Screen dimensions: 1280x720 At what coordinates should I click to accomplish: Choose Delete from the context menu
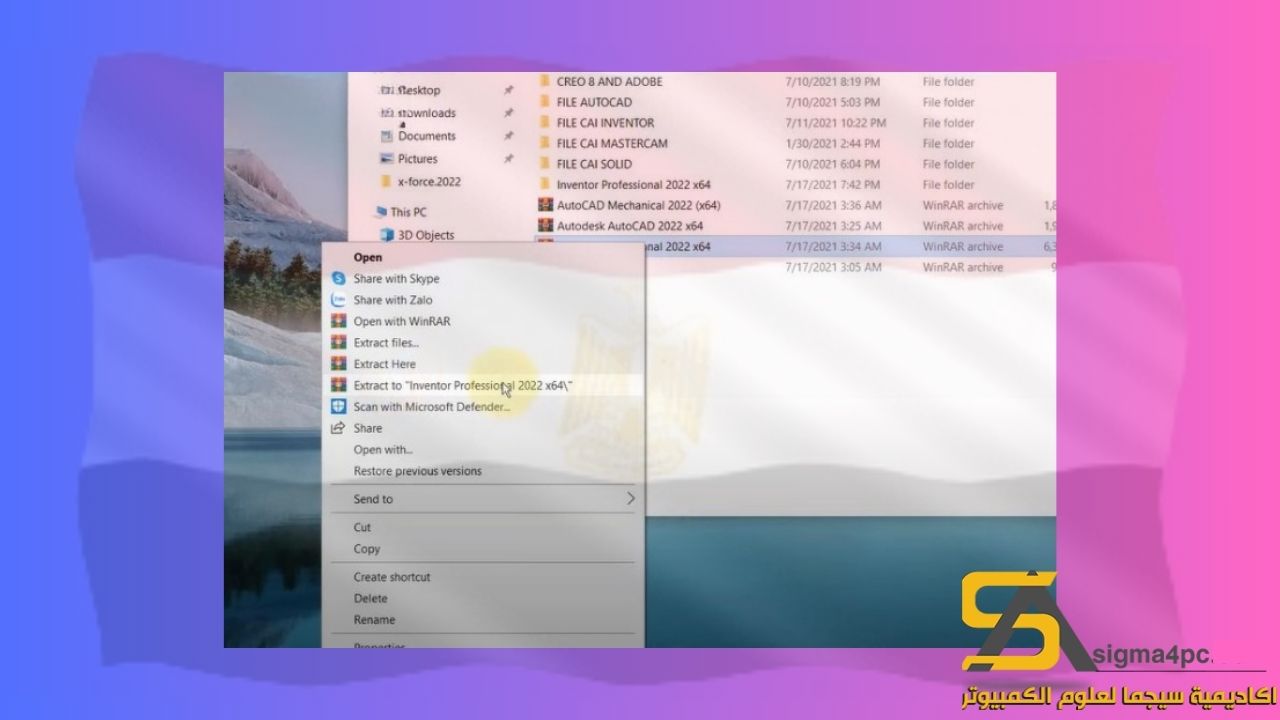pyautogui.click(x=370, y=598)
